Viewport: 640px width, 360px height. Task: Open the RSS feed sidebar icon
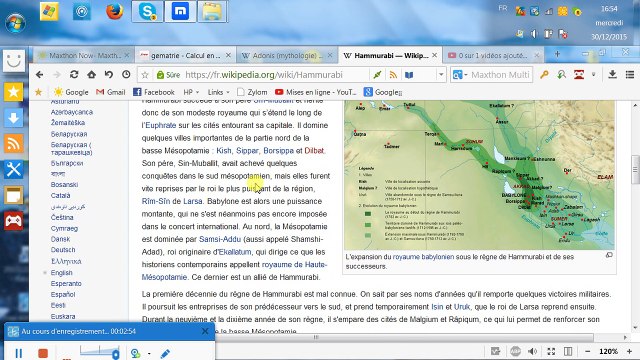click(x=13, y=144)
